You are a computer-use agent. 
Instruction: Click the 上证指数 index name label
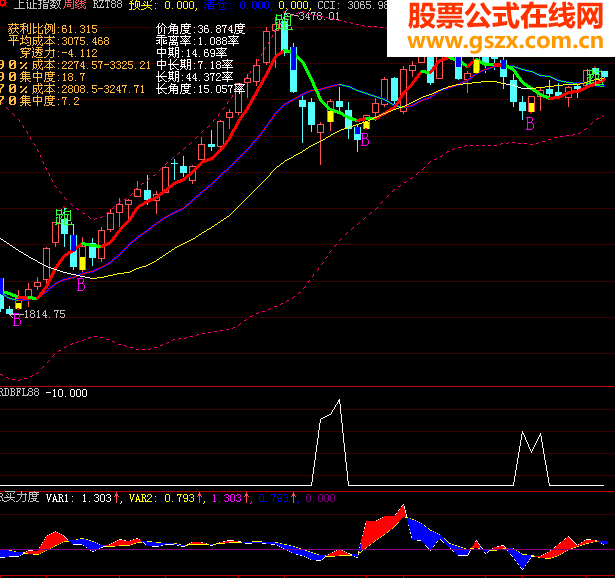coord(38,5)
